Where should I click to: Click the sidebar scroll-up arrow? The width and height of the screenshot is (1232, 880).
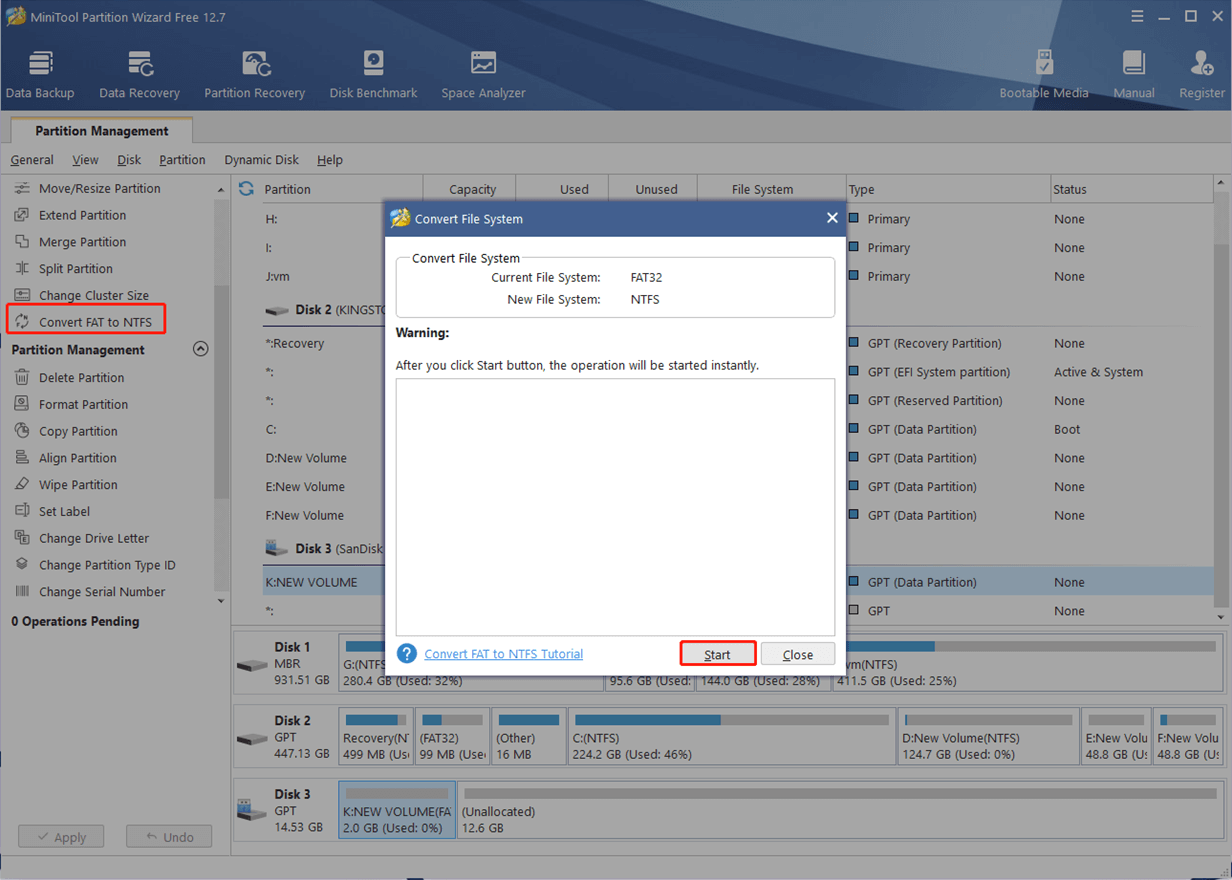pos(221,189)
